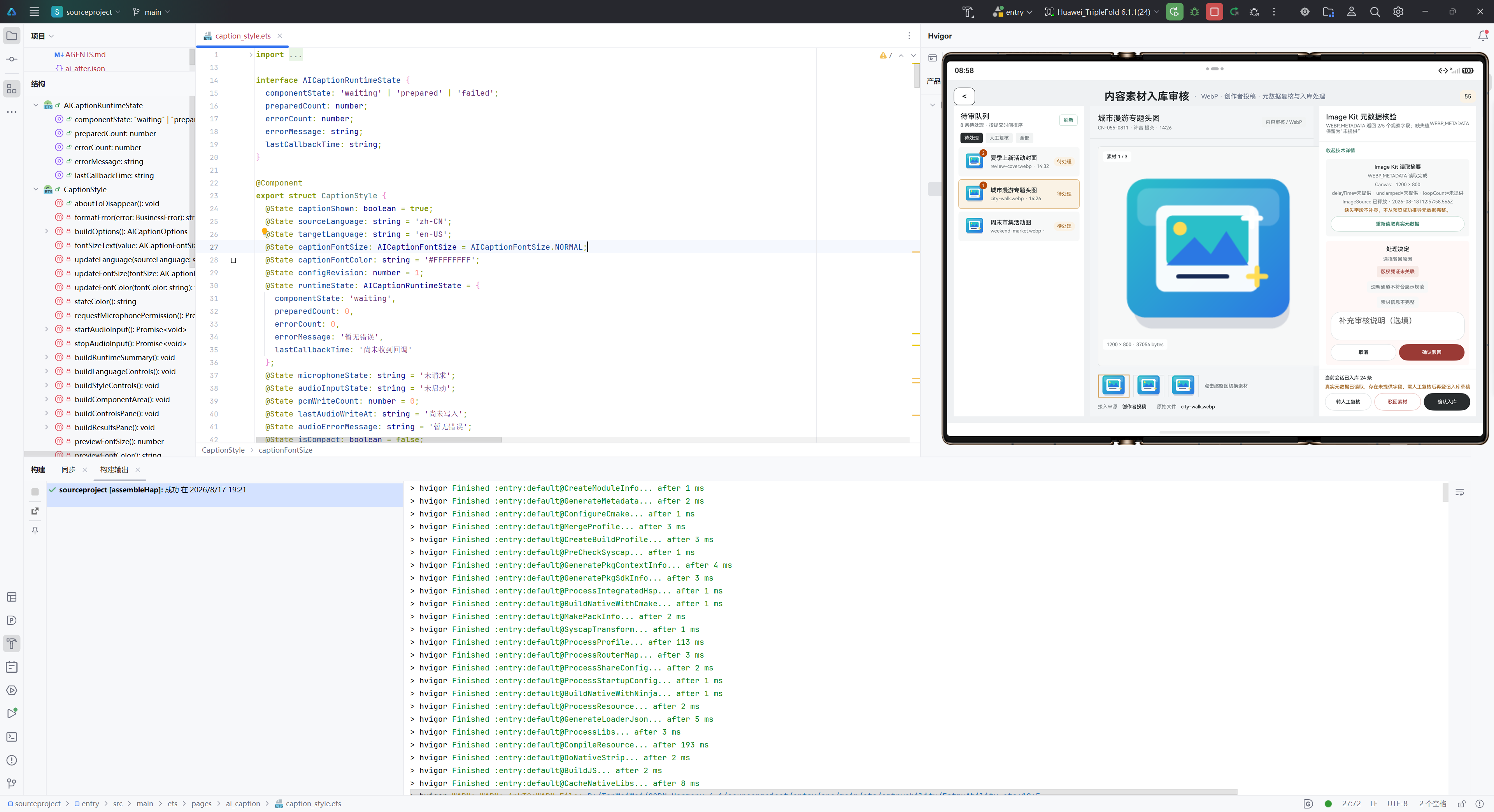This screenshot has width=1494, height=812.
Task: Click the 刷新 button in preview queue
Action: (1068, 120)
